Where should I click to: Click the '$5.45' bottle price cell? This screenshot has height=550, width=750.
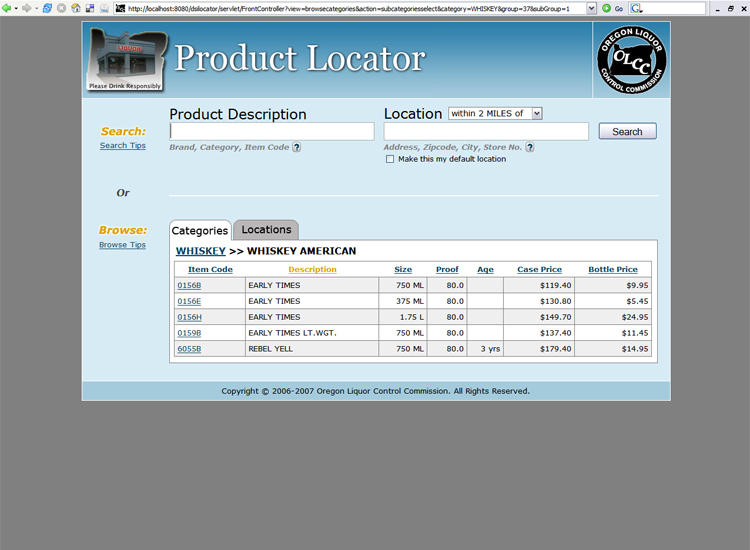point(613,301)
